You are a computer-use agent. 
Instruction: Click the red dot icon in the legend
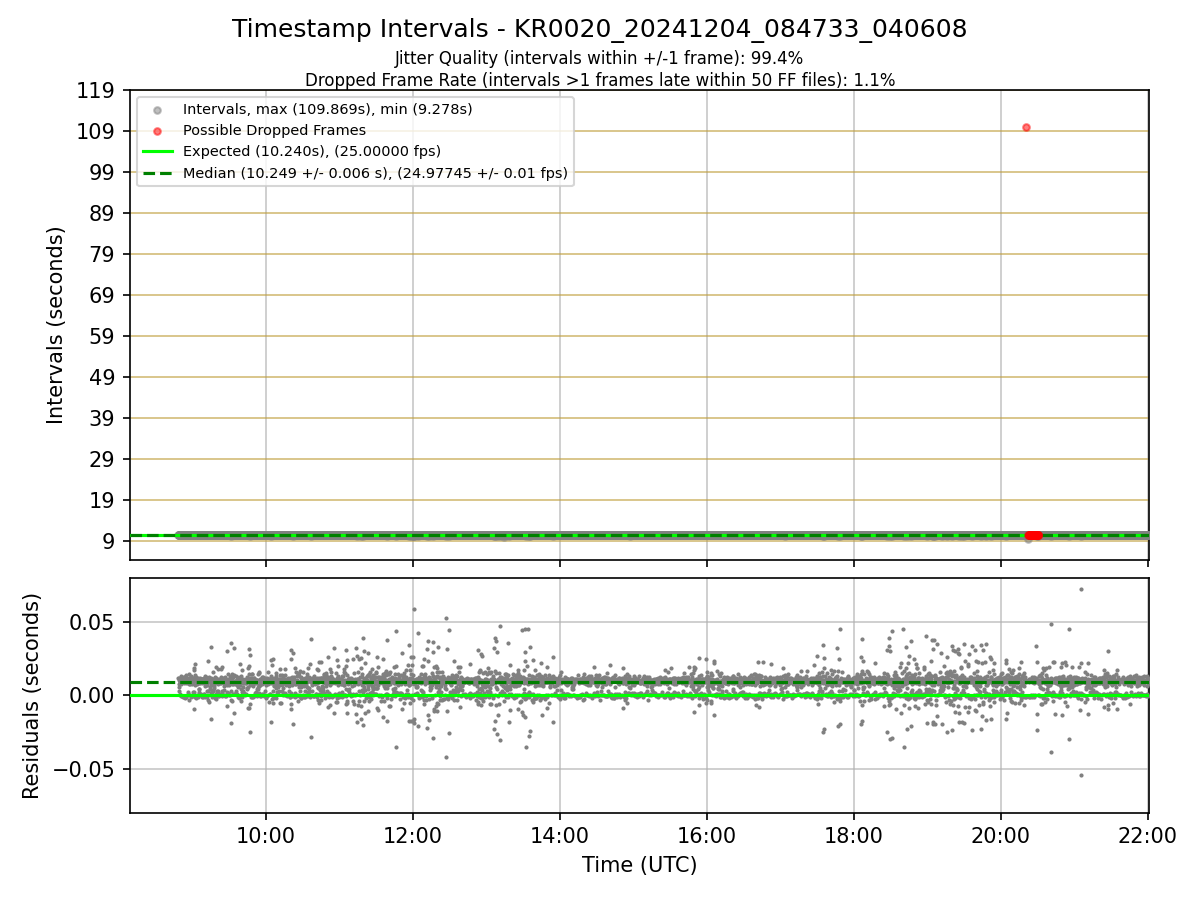(157, 130)
